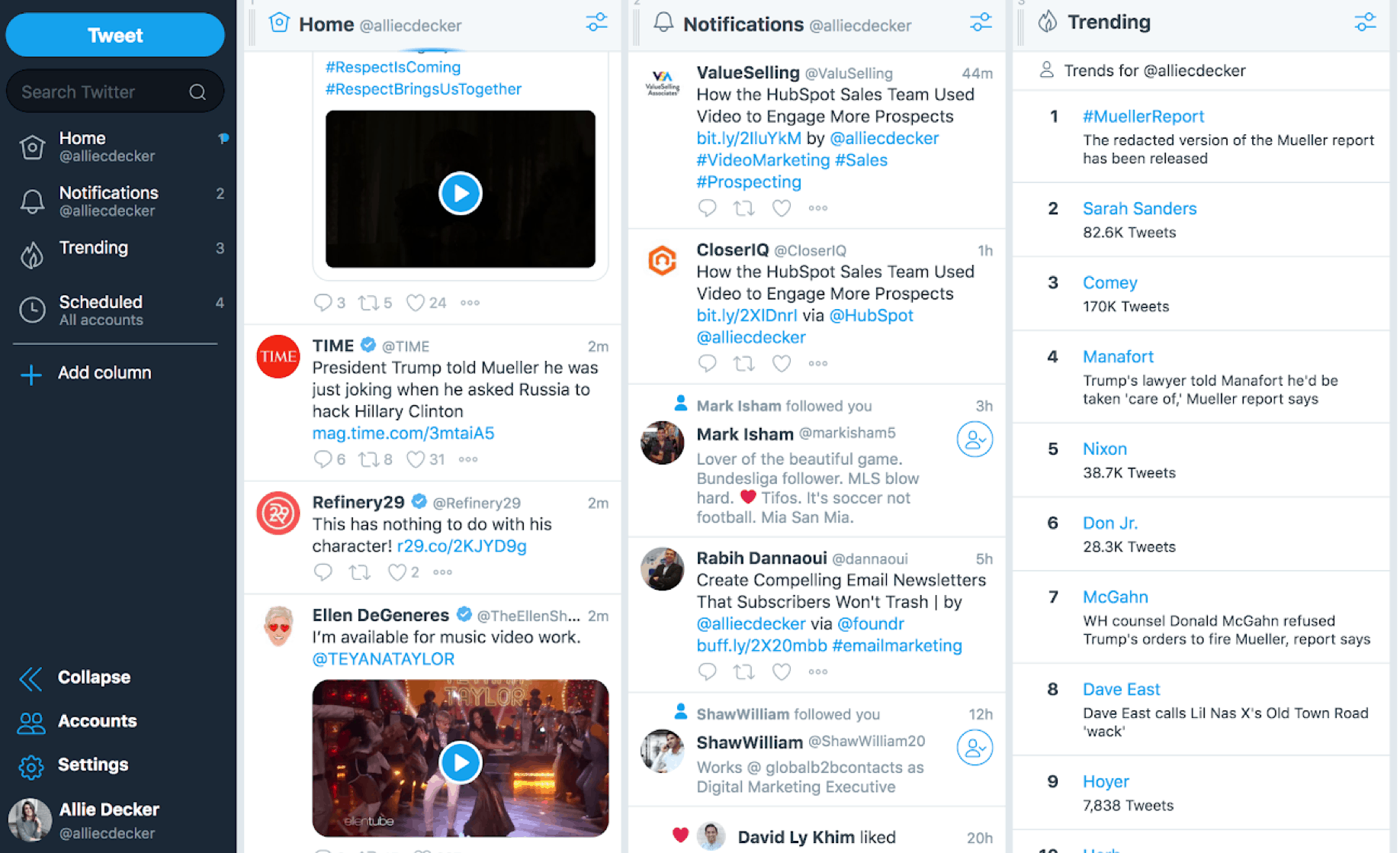Play the dark video in top tweet
Image resolution: width=1400 pixels, height=853 pixels.
(460, 193)
